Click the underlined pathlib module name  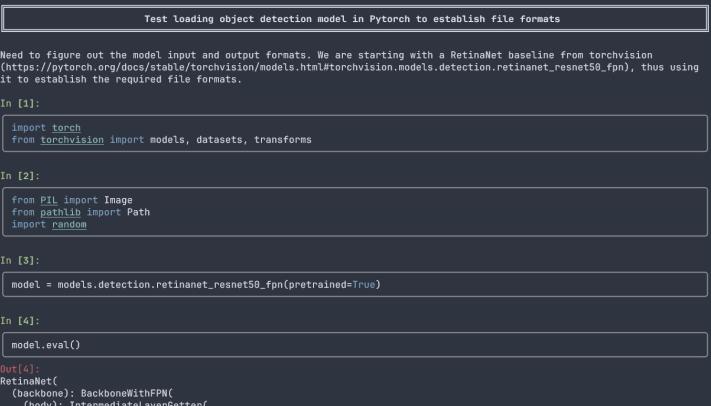pos(60,212)
